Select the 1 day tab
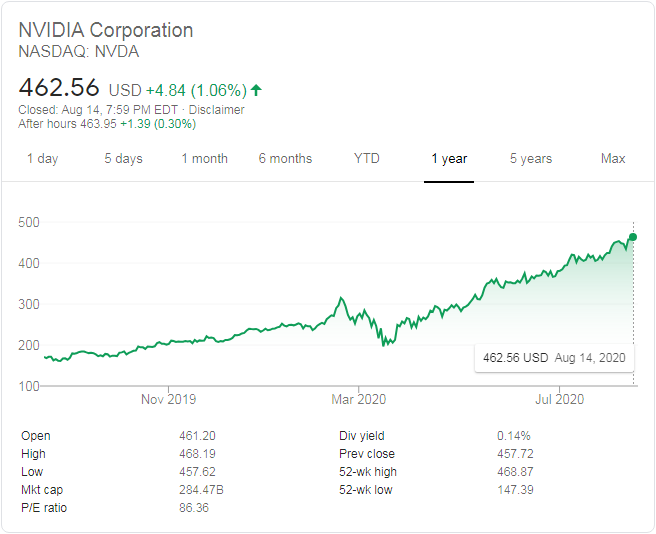The width and height of the screenshot is (656, 534). (x=42, y=159)
